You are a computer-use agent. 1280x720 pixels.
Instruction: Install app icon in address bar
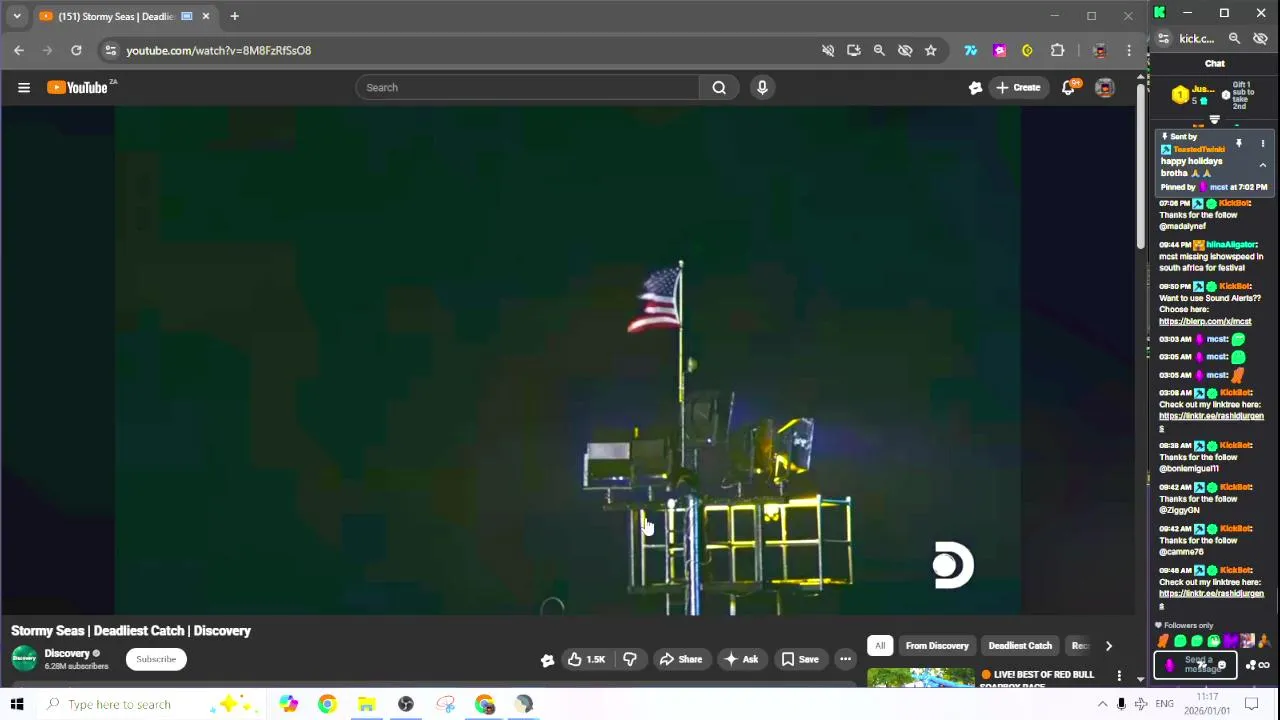pos(853,50)
